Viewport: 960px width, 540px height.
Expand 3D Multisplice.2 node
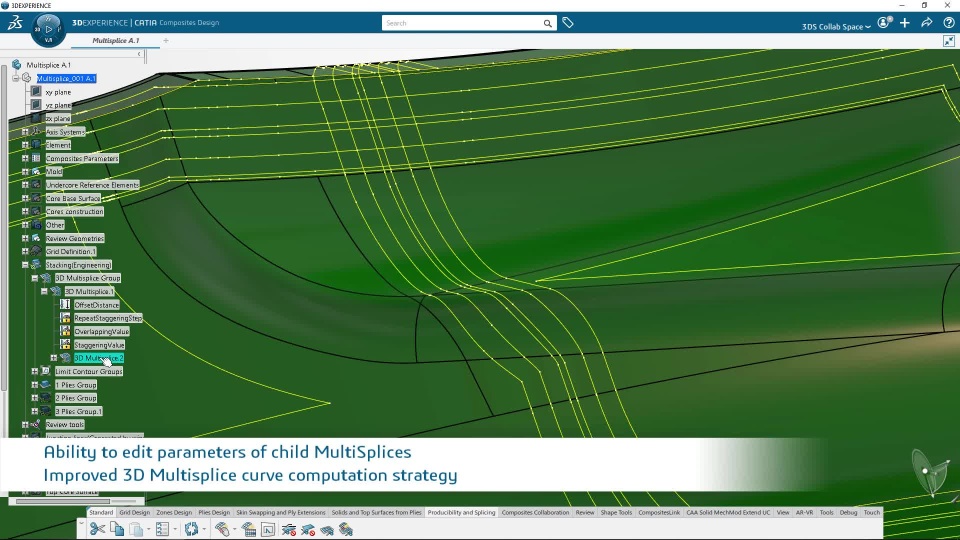tap(54, 358)
